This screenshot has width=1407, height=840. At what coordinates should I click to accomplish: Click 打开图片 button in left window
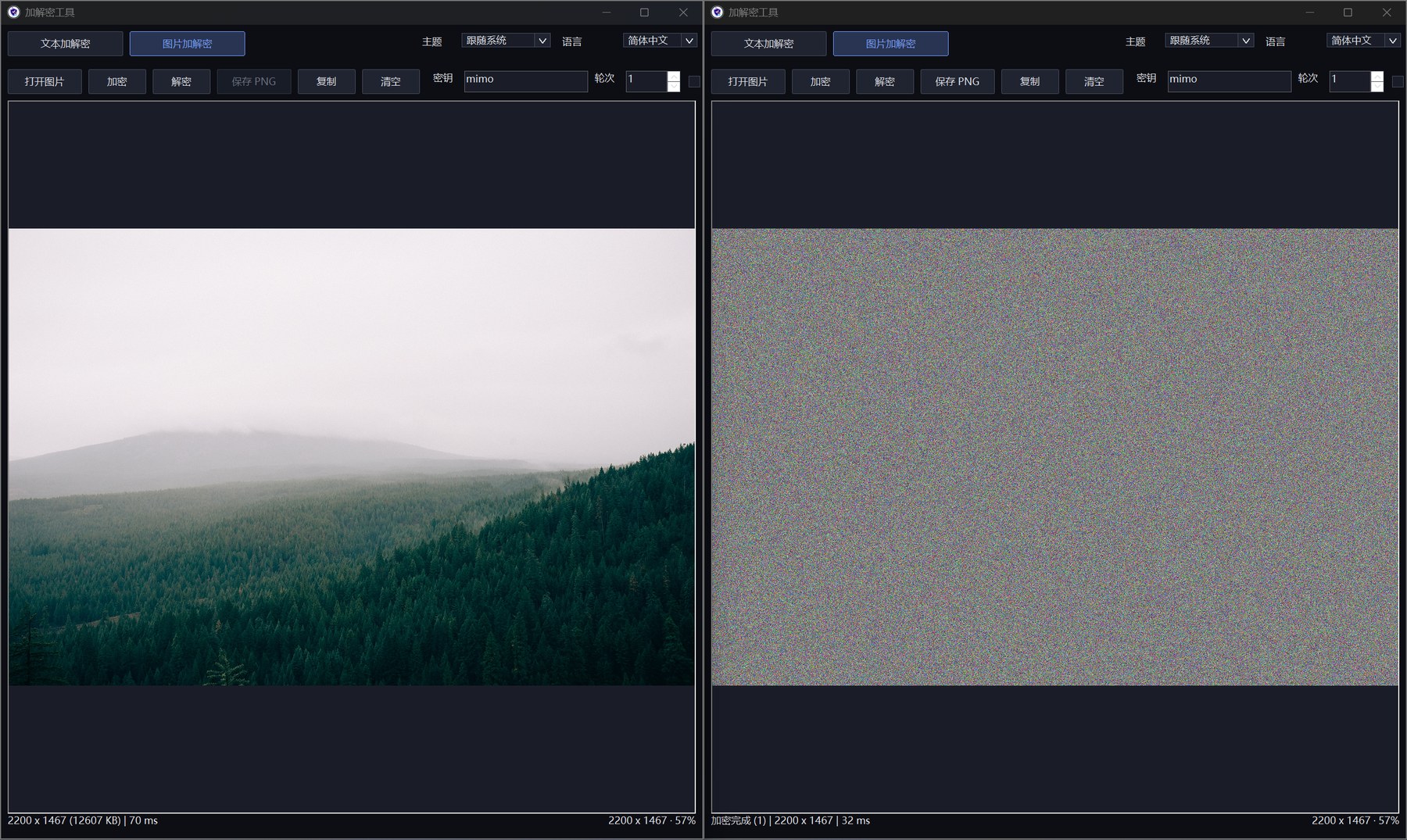coord(45,81)
